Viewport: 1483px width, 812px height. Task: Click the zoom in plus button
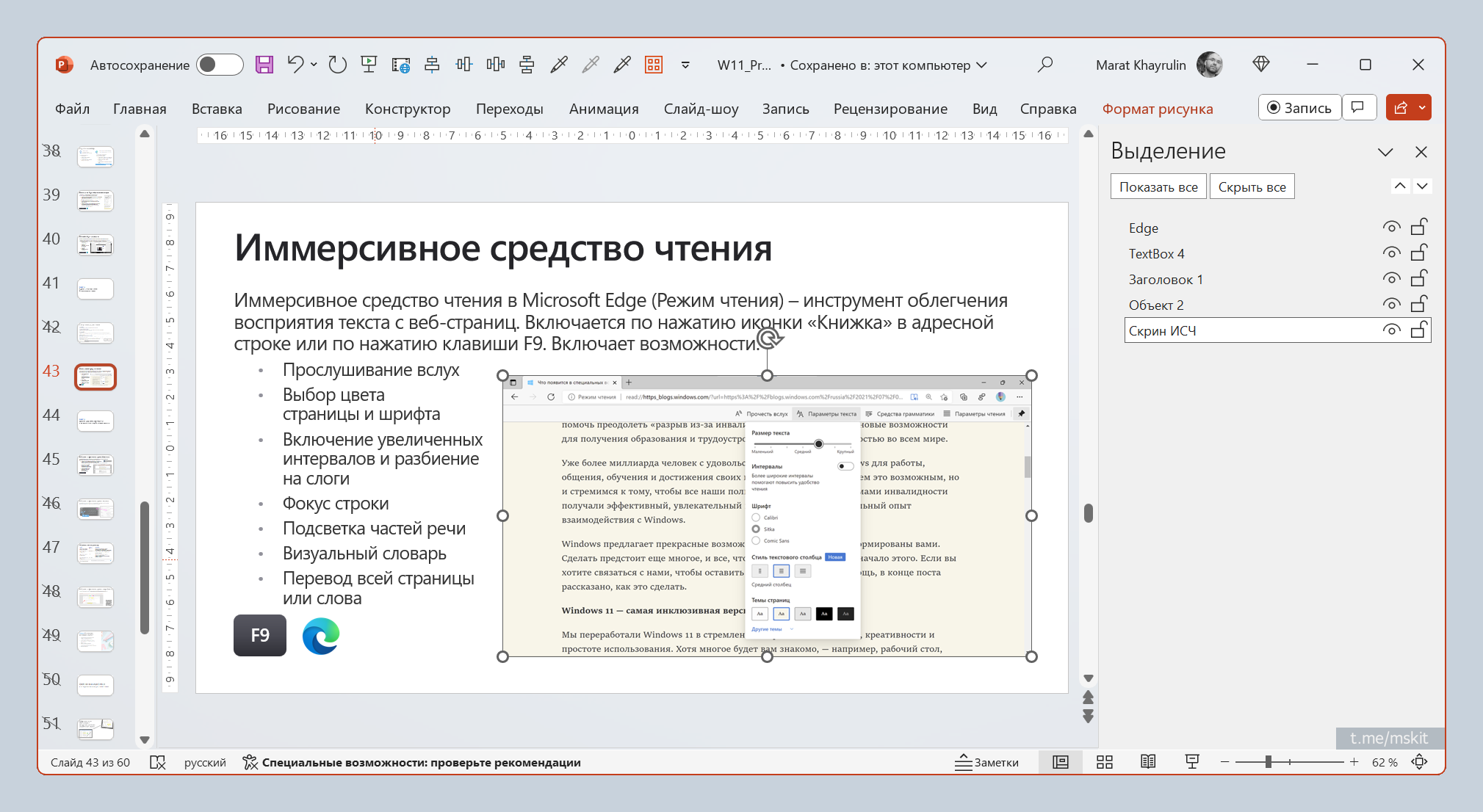1354,762
